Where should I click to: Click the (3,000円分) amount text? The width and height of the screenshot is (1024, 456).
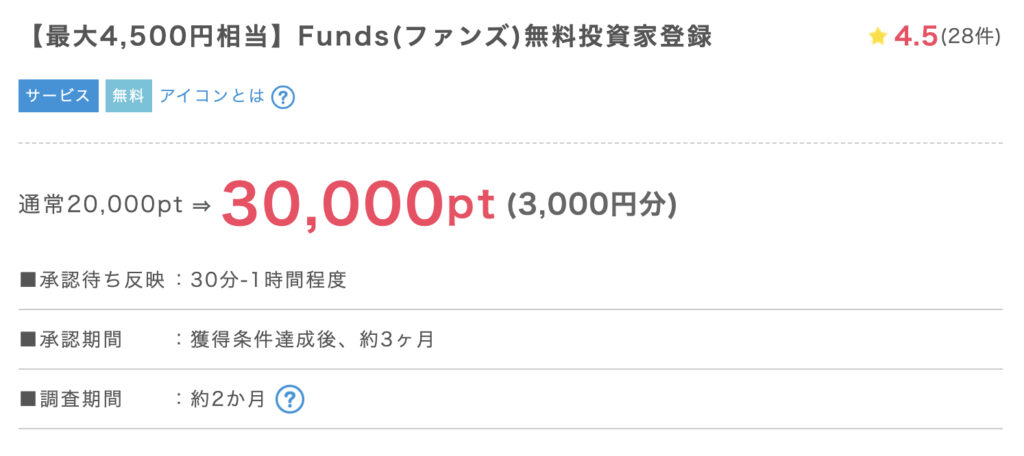click(x=592, y=204)
